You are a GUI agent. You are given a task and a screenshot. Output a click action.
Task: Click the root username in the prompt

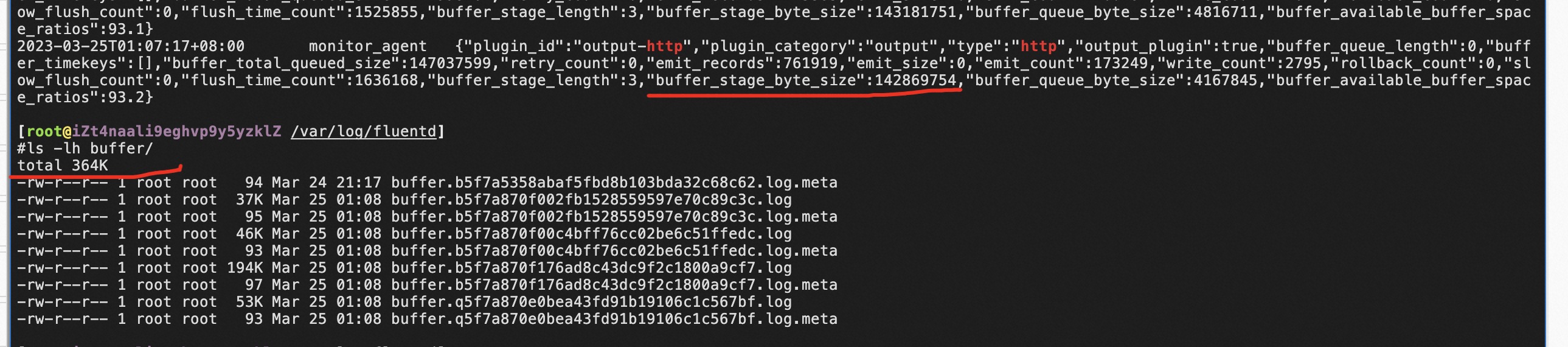pyautogui.click(x=44, y=131)
